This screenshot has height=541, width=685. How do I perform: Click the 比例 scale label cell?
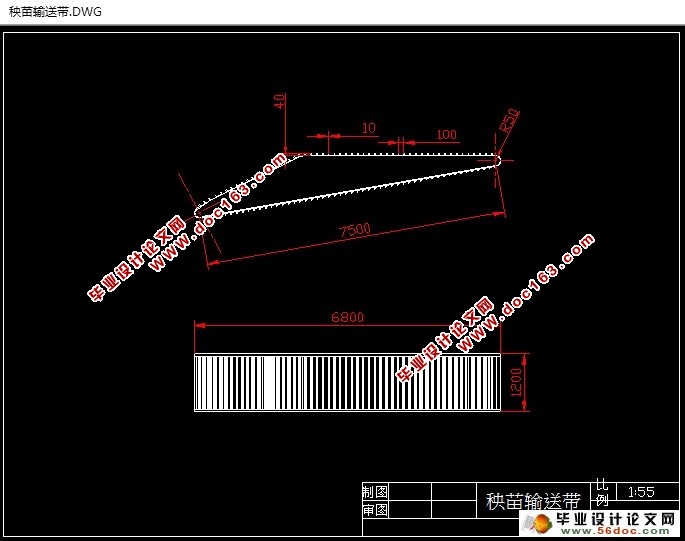pos(602,492)
